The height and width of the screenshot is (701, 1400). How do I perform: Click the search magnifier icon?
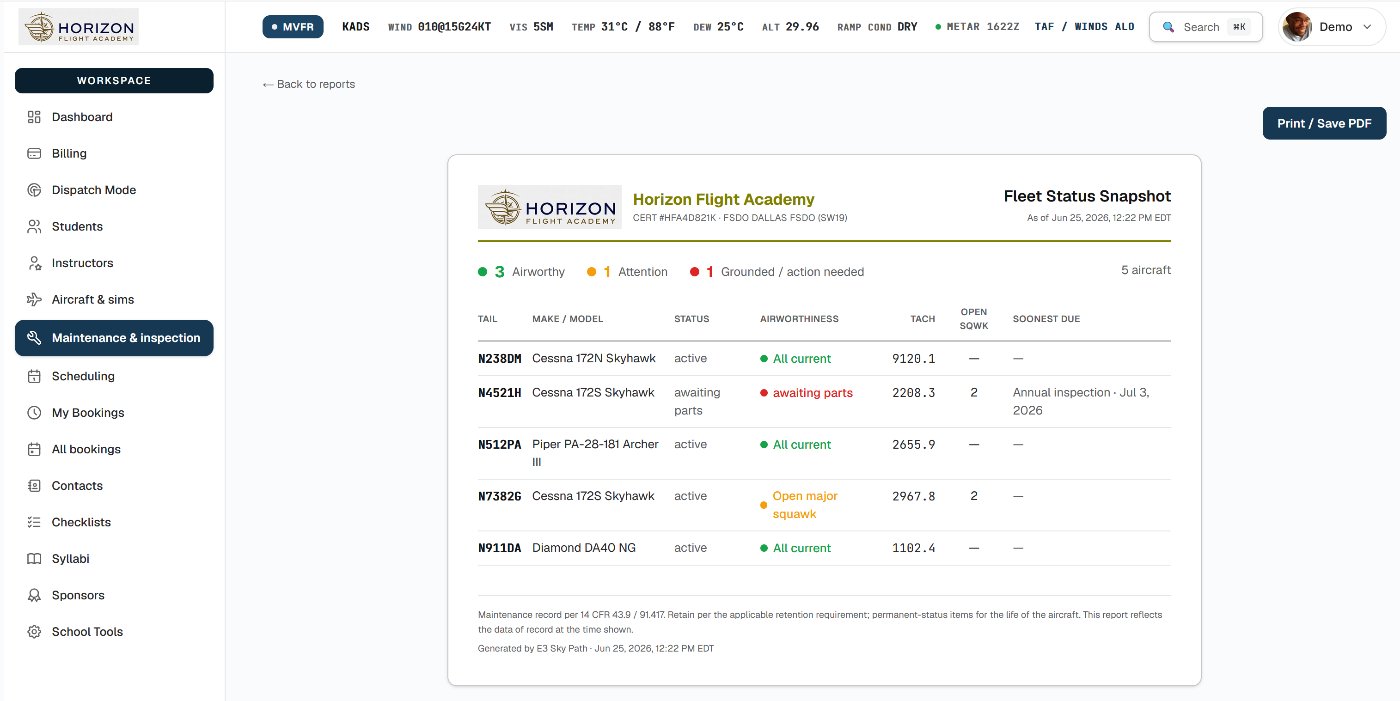[x=1168, y=27]
